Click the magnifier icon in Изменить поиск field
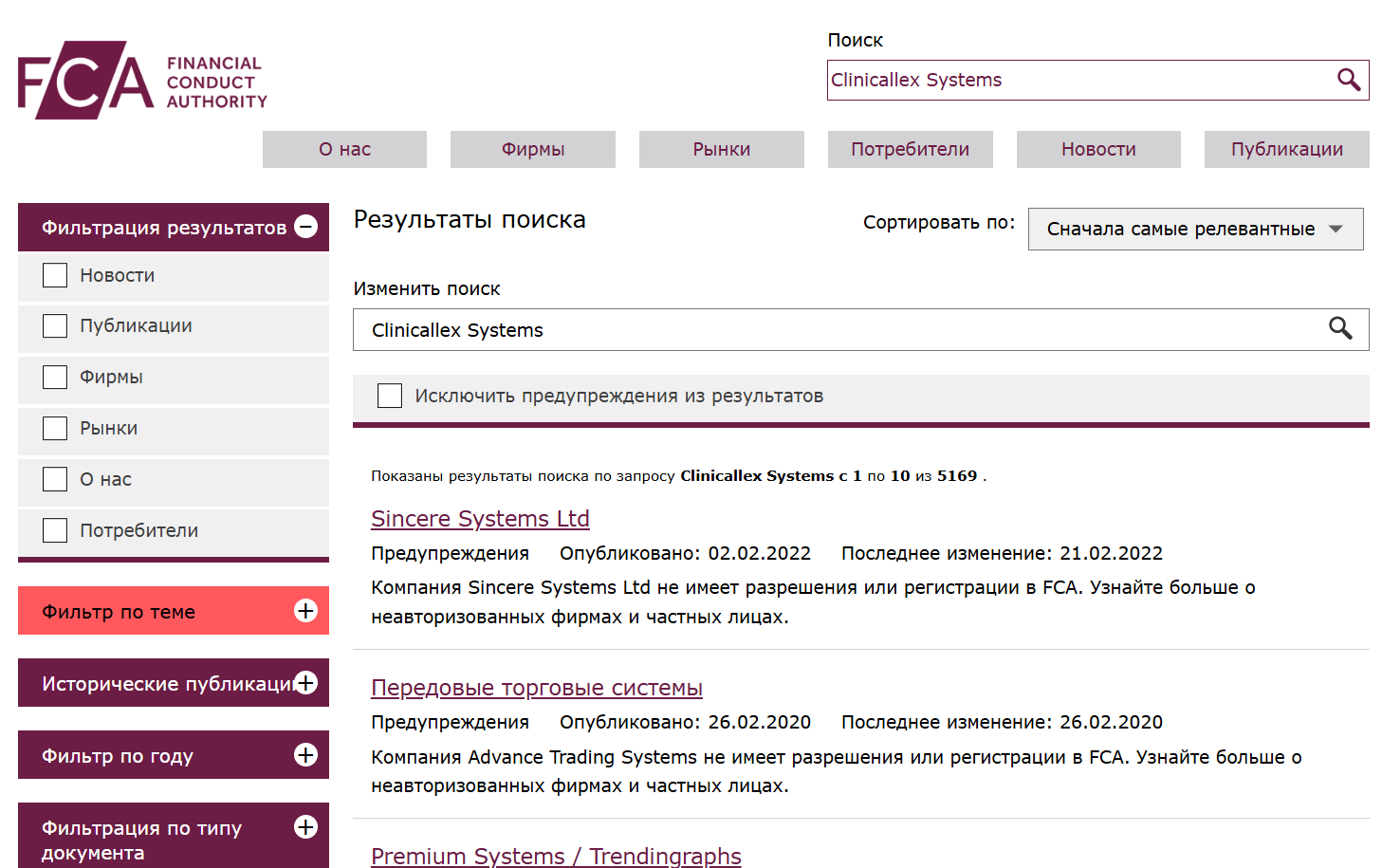Screen dimensions: 1382x868 [1341, 329]
